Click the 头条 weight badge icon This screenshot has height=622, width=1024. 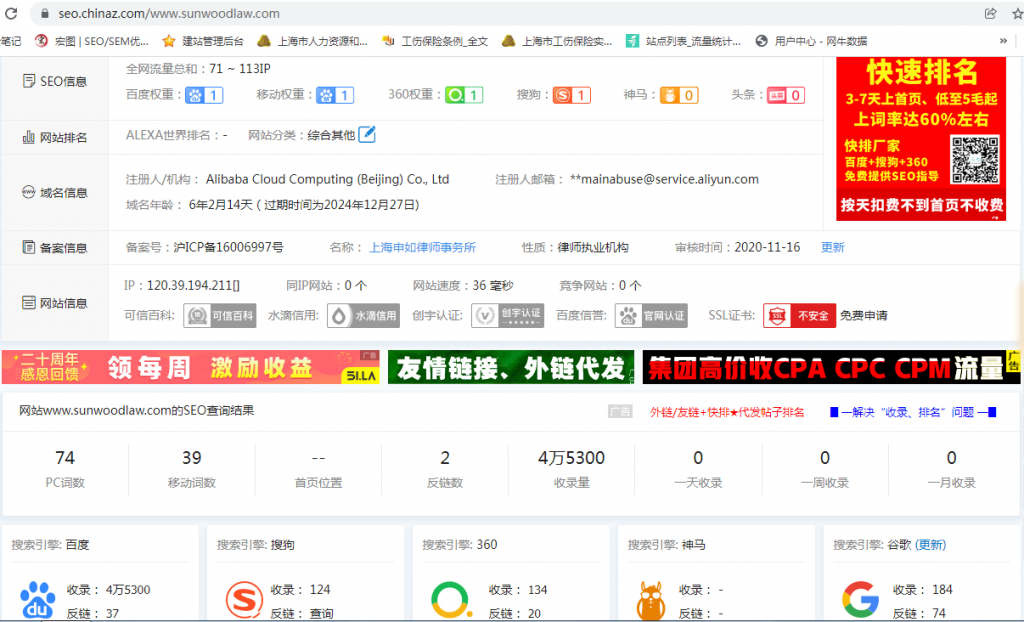[x=786, y=95]
